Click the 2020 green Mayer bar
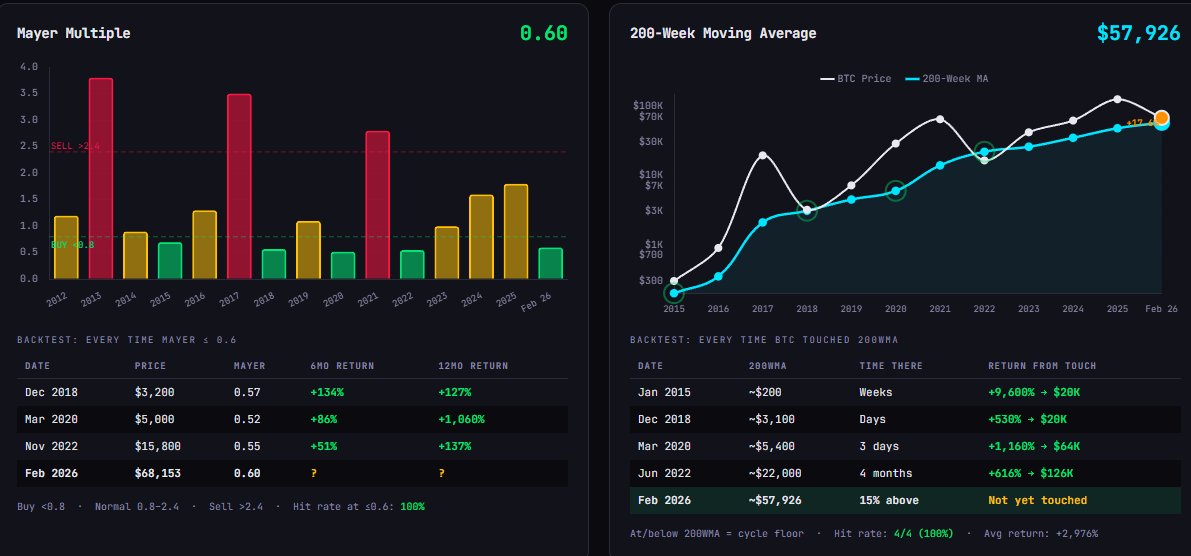Screen dimensions: 1191x556 tap(343, 265)
